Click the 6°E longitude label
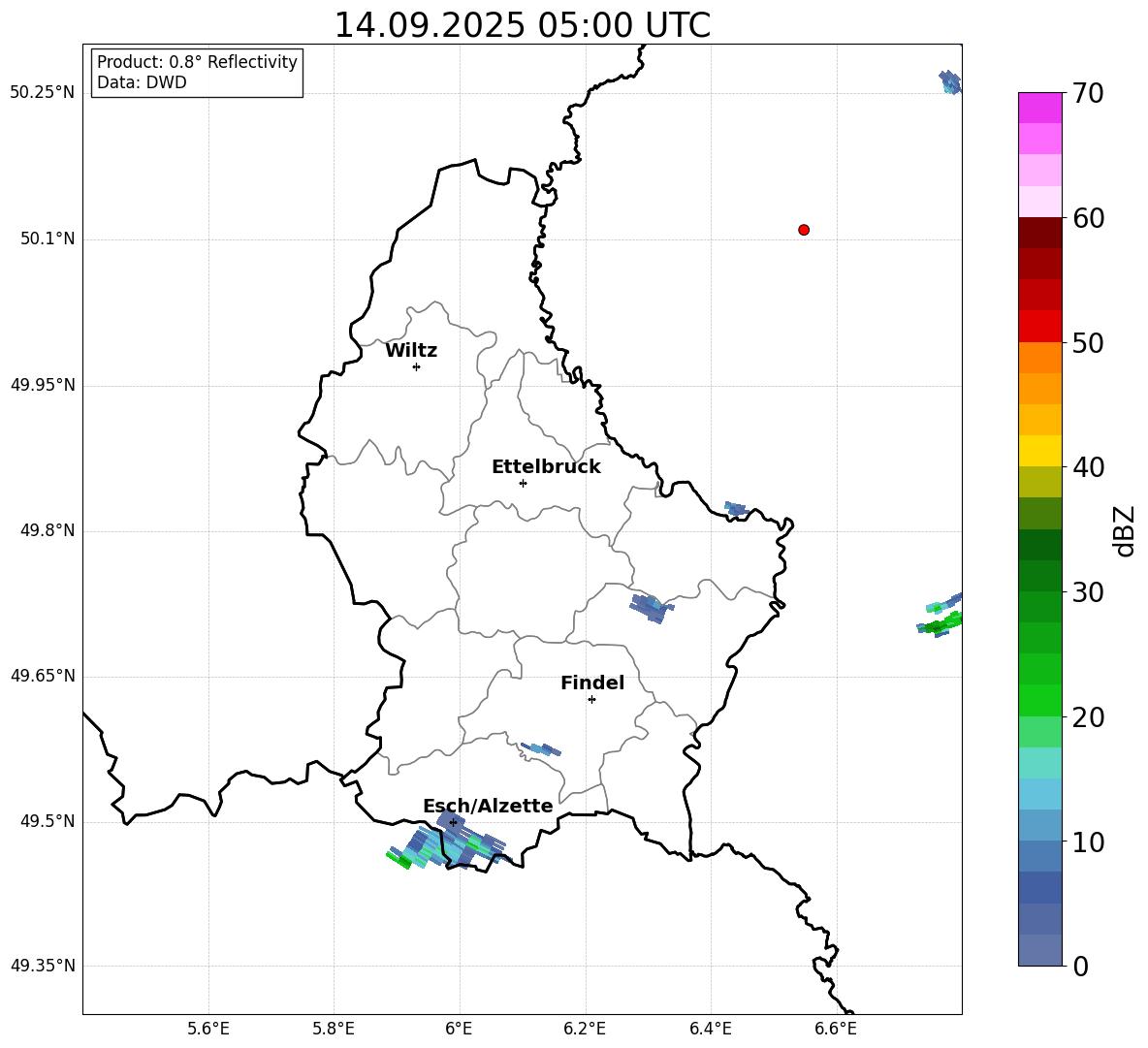Screen dimensions: 1148x1048 (459, 1029)
